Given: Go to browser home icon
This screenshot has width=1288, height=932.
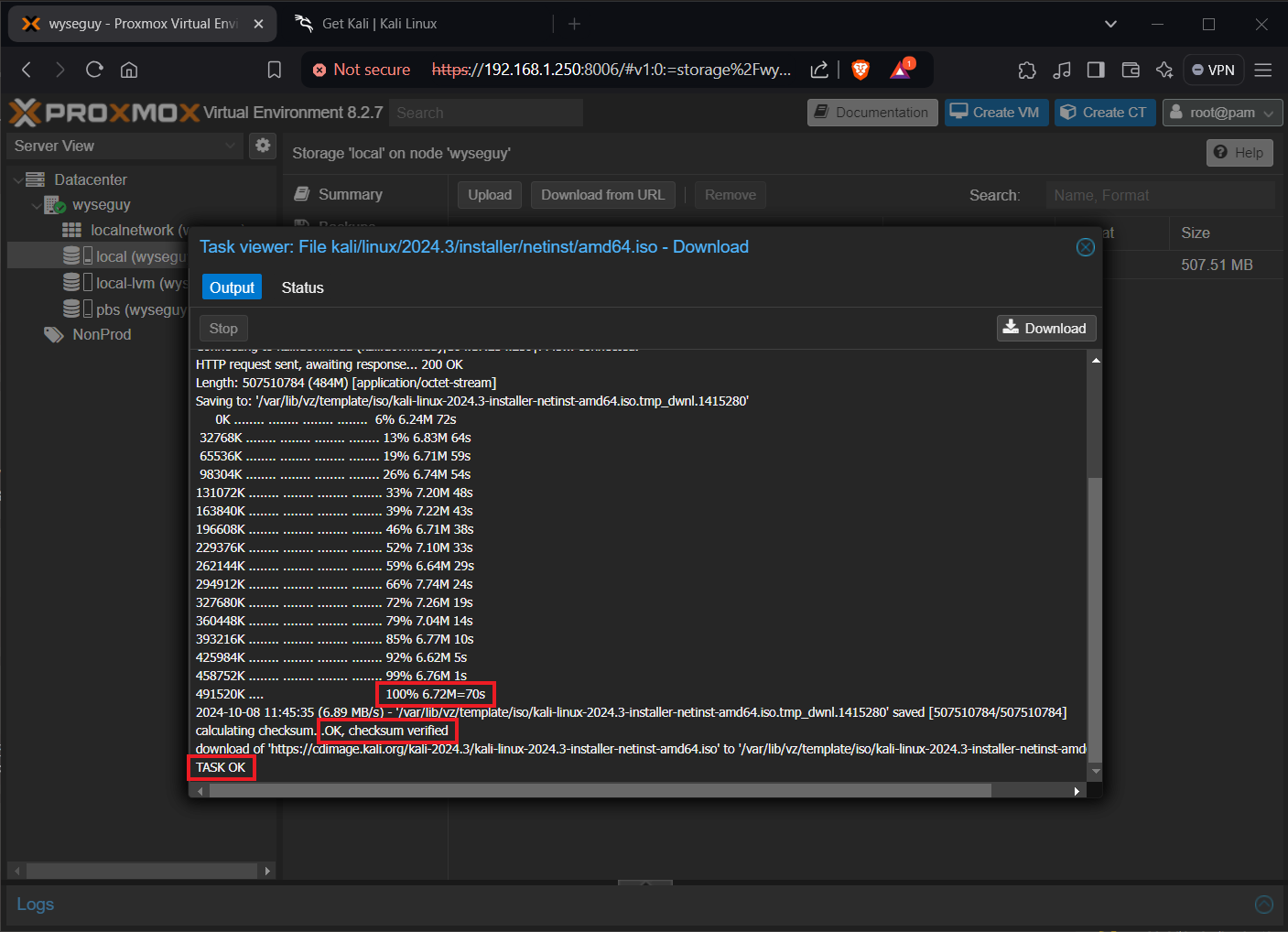Looking at the screenshot, I should (129, 70).
